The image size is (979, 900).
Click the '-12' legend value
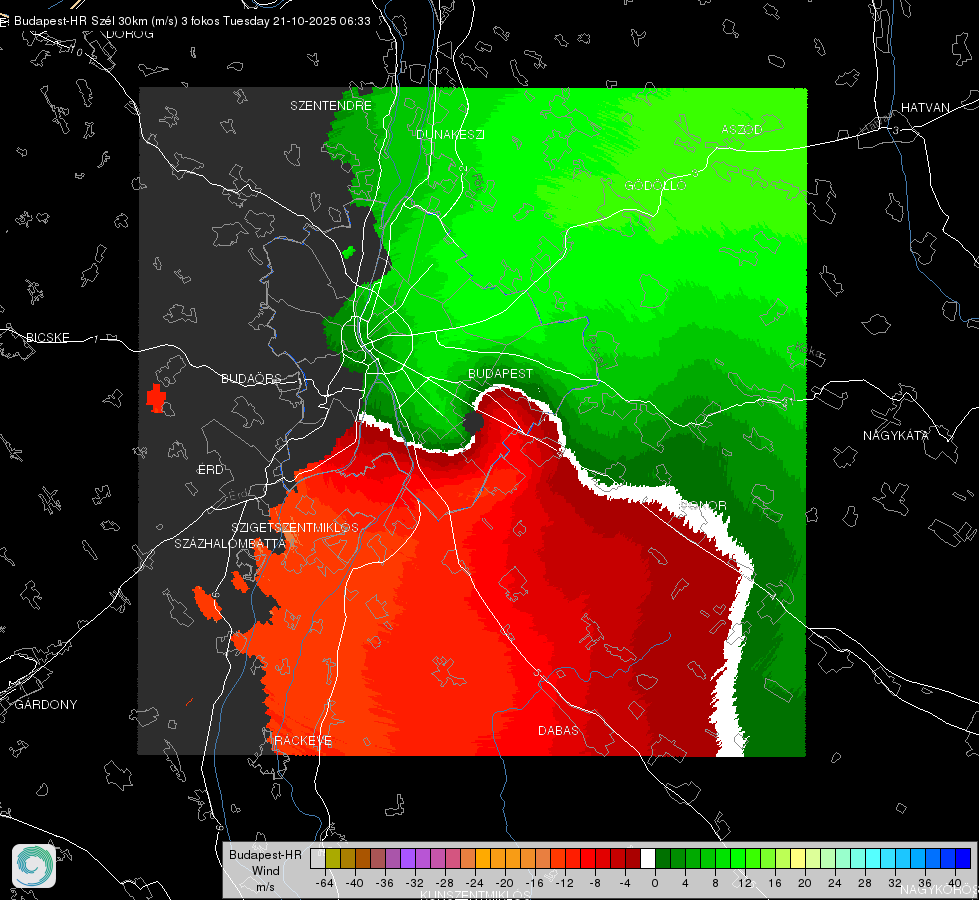pyautogui.click(x=565, y=883)
